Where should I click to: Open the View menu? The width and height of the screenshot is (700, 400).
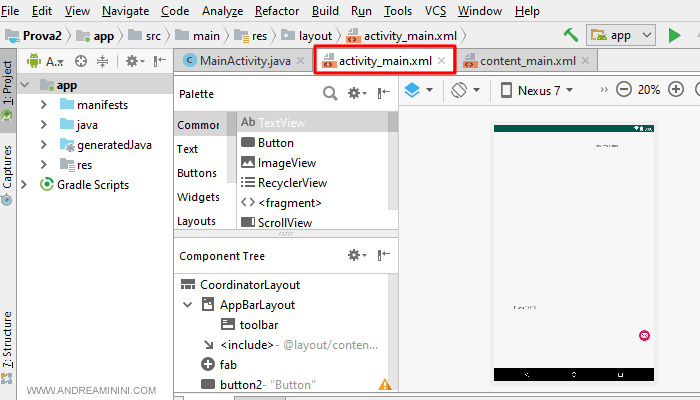point(77,11)
